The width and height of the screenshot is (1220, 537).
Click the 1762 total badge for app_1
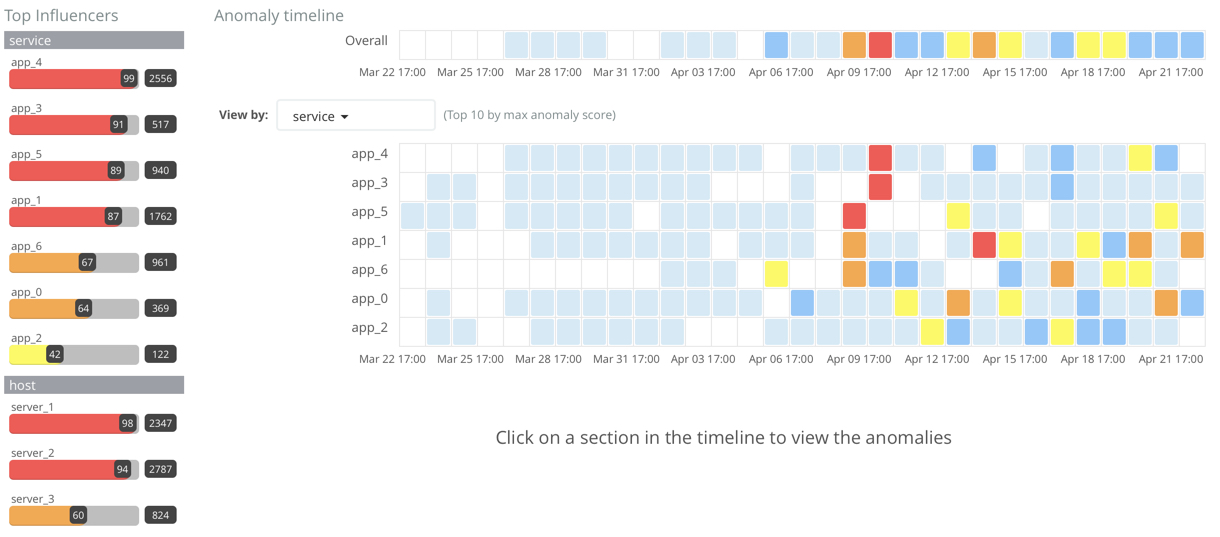[x=160, y=217]
